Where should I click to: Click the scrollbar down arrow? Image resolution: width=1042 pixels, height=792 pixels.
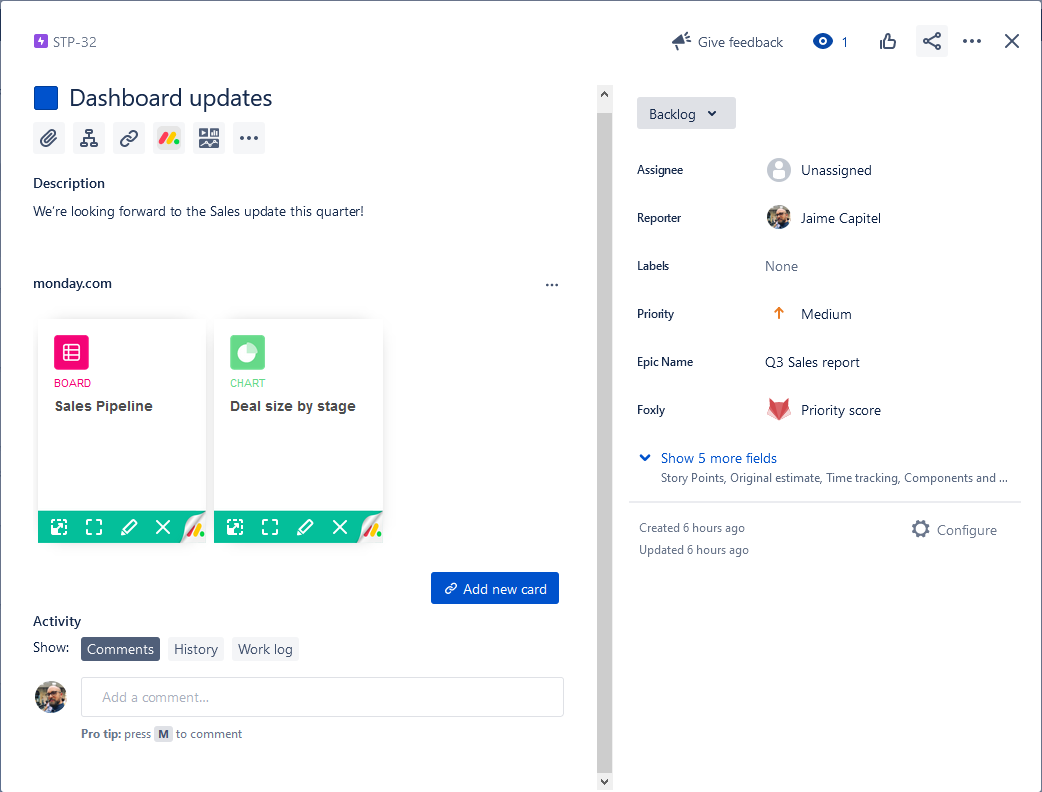pos(604,782)
